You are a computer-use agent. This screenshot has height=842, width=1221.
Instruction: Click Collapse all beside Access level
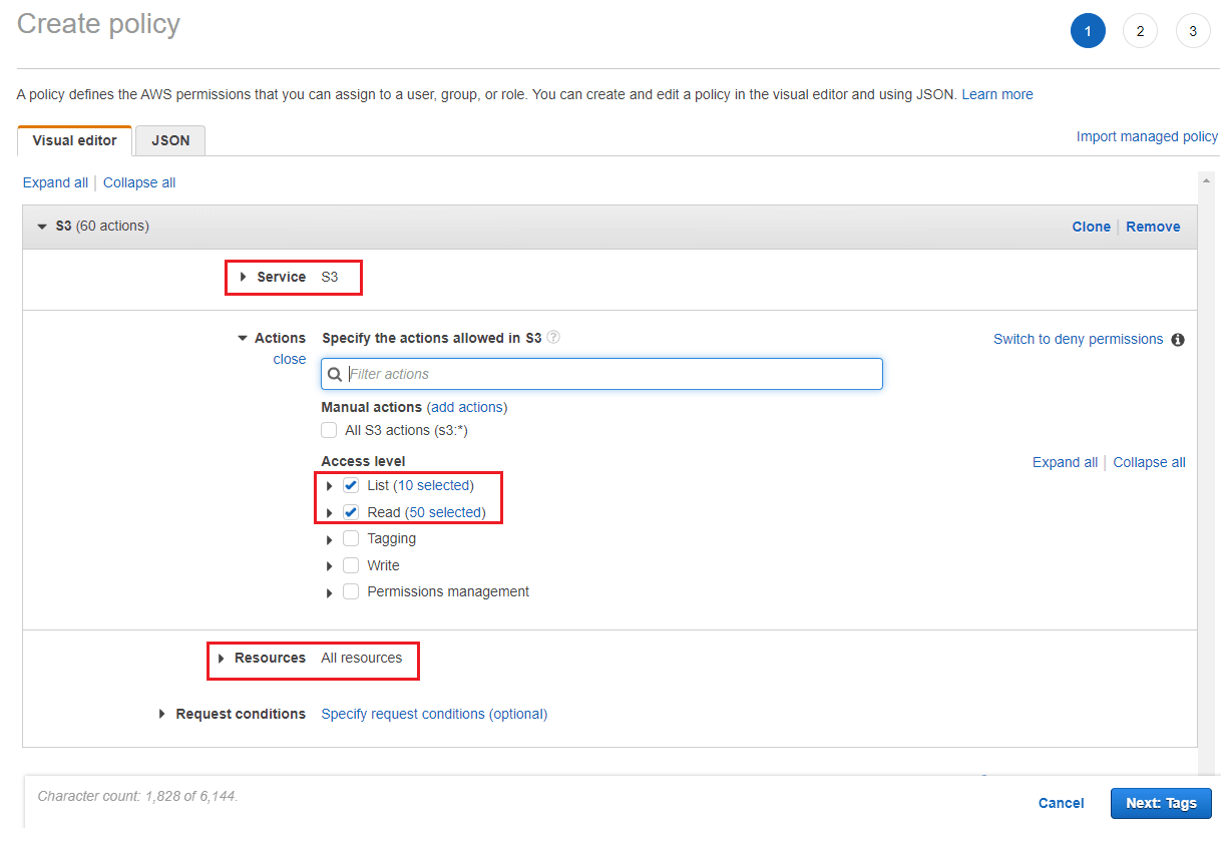click(1149, 462)
